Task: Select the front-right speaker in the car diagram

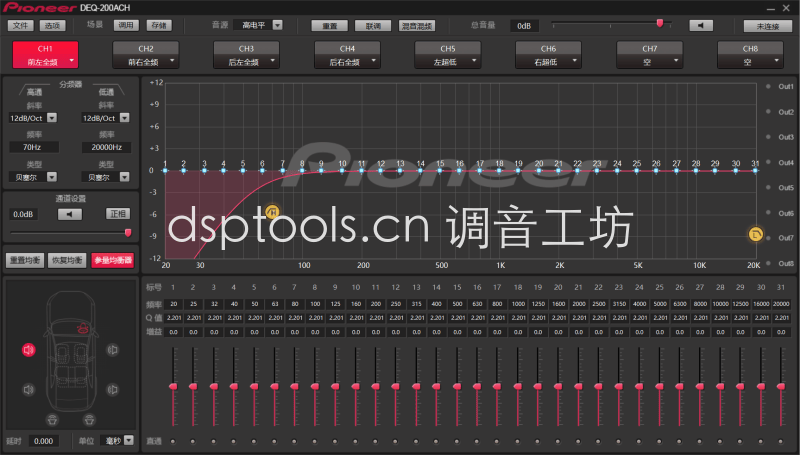Action: (113, 350)
